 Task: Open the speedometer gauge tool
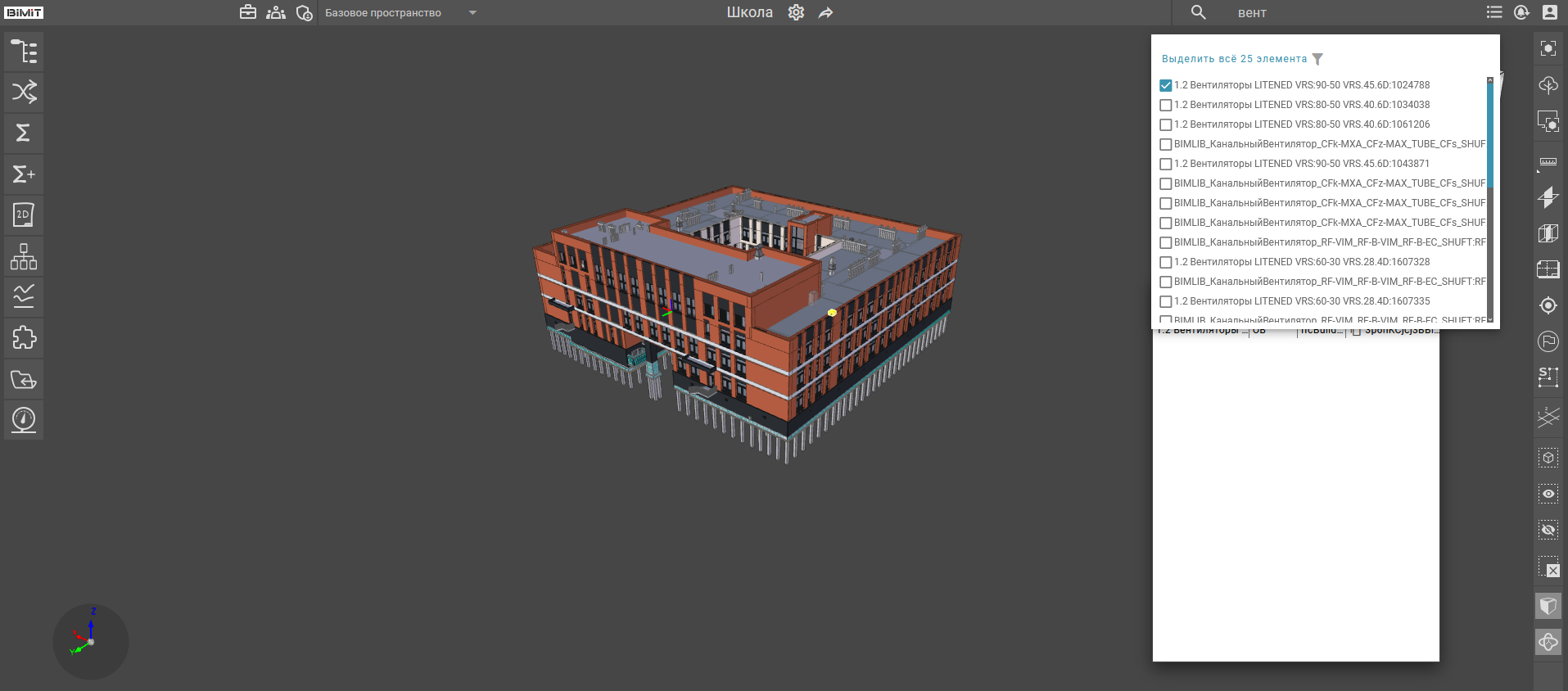24,419
